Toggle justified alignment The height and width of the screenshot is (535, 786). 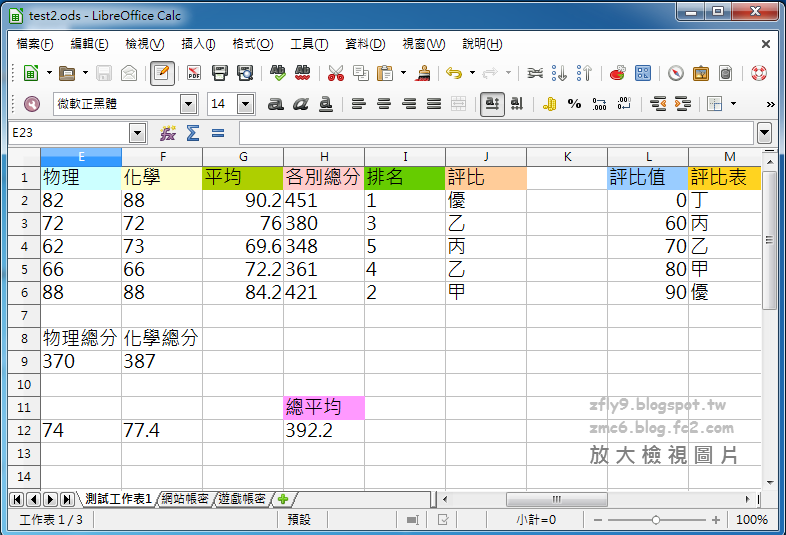tap(434, 104)
